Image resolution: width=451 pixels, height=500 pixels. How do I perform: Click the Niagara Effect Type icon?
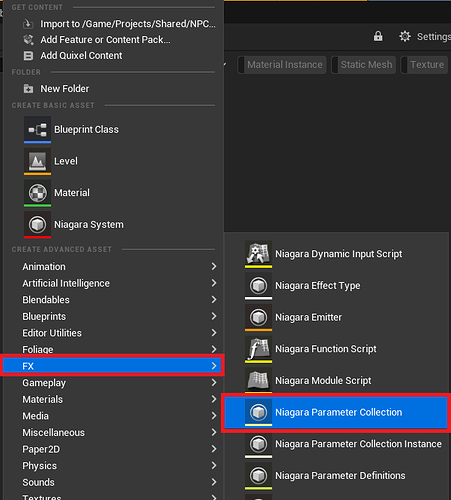click(x=258, y=286)
